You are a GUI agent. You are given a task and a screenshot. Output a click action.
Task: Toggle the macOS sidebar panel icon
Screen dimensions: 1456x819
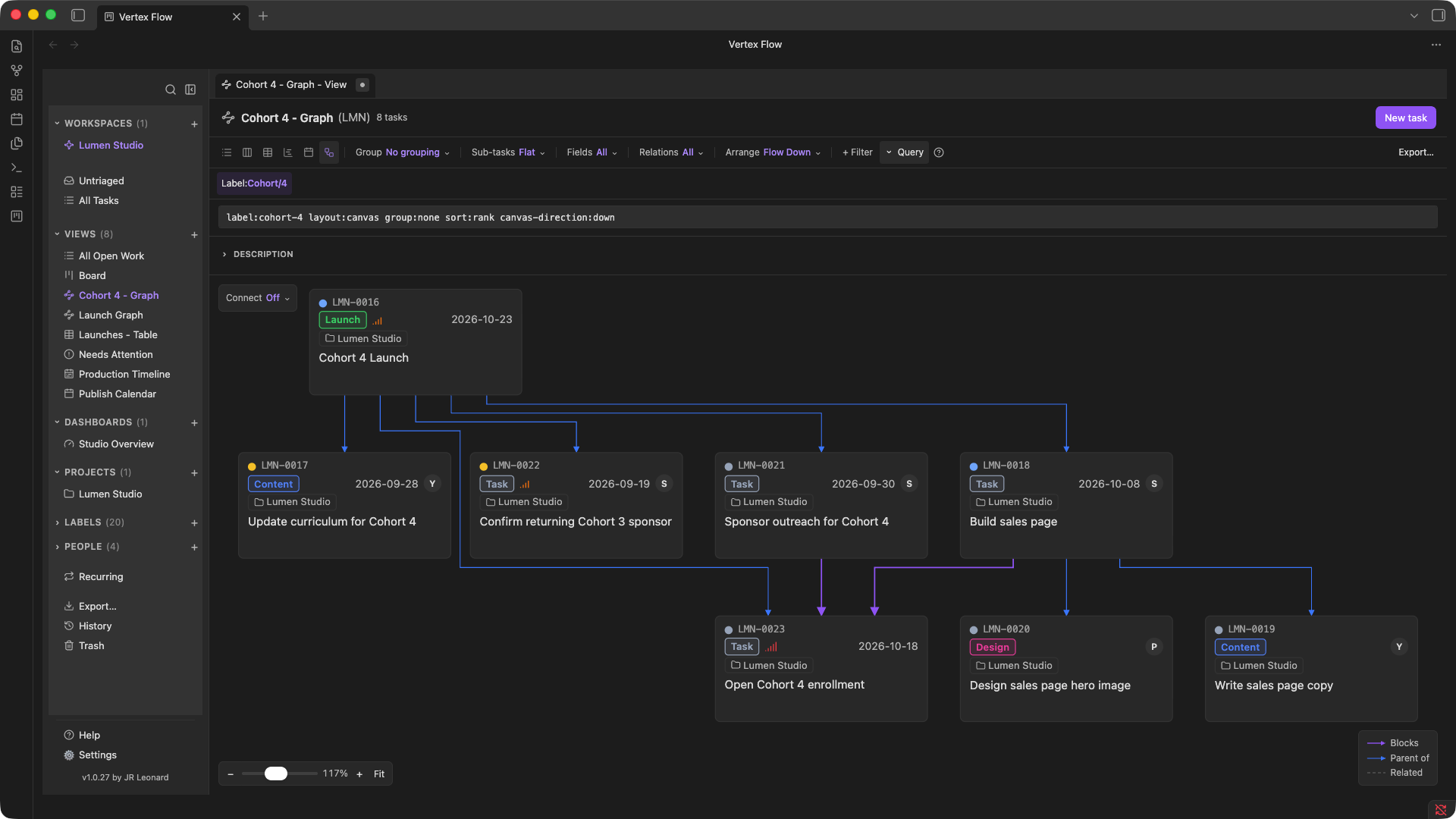78,15
